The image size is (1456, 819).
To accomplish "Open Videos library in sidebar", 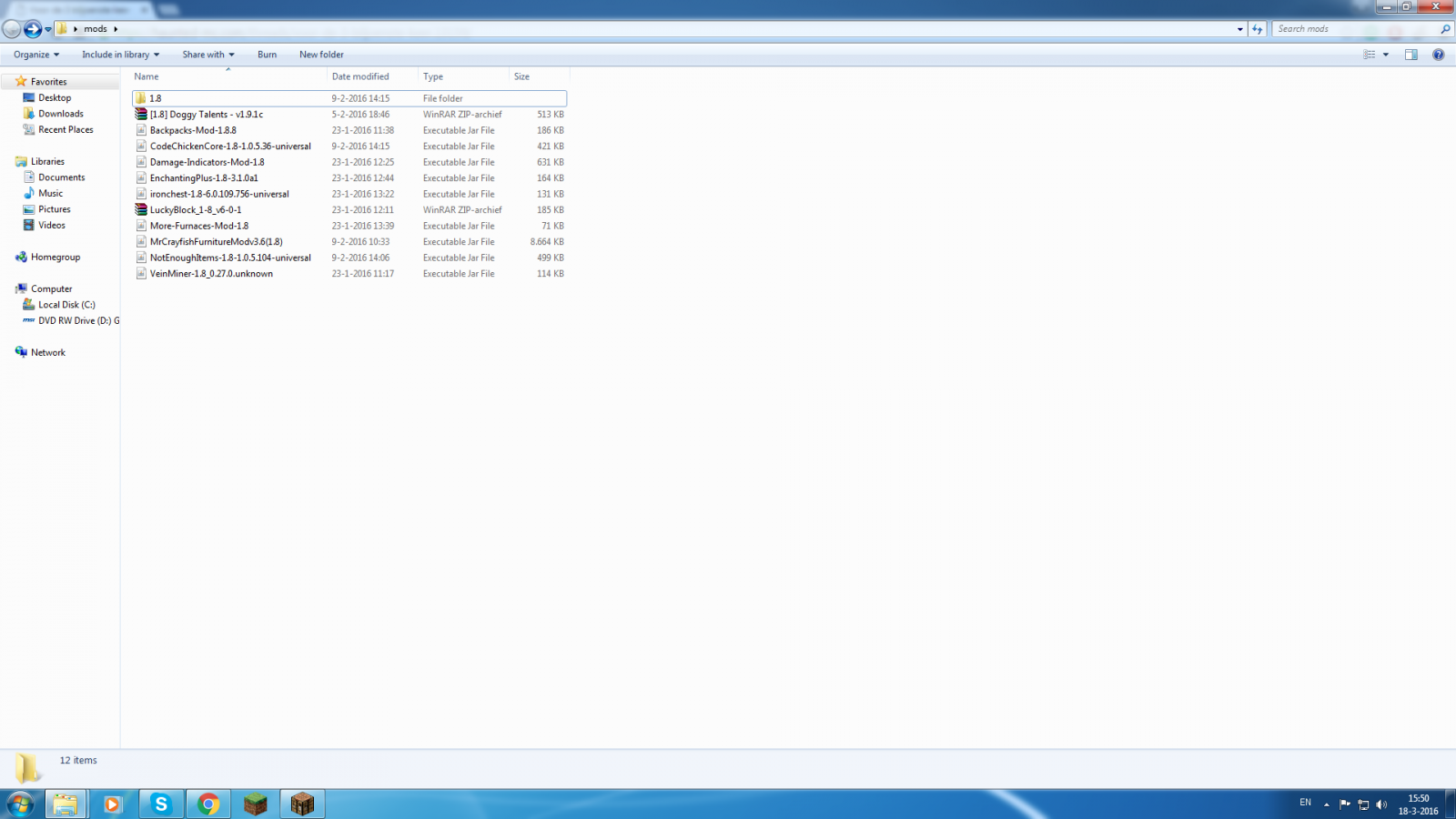I will pos(52,226).
